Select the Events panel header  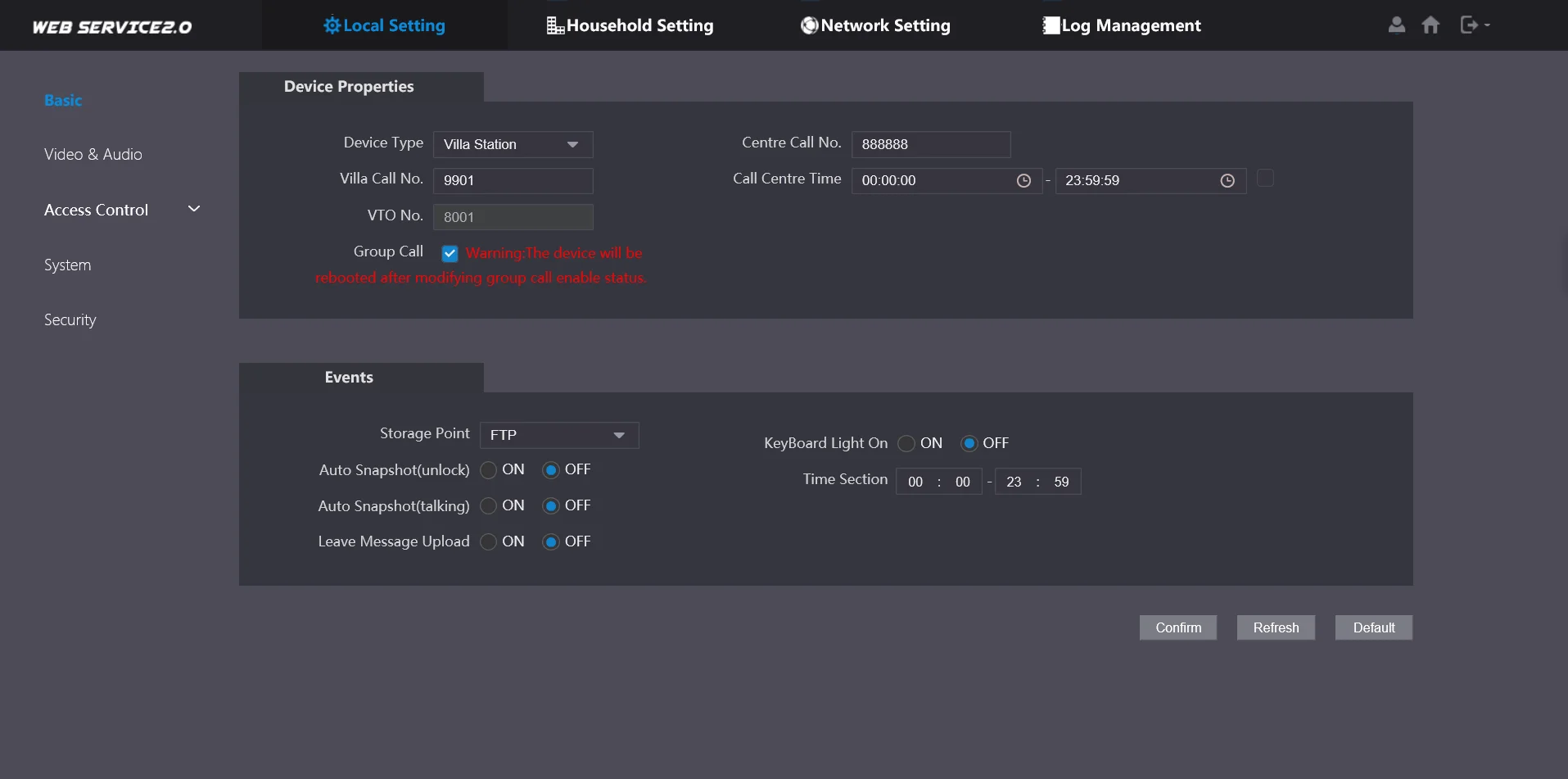click(x=361, y=378)
